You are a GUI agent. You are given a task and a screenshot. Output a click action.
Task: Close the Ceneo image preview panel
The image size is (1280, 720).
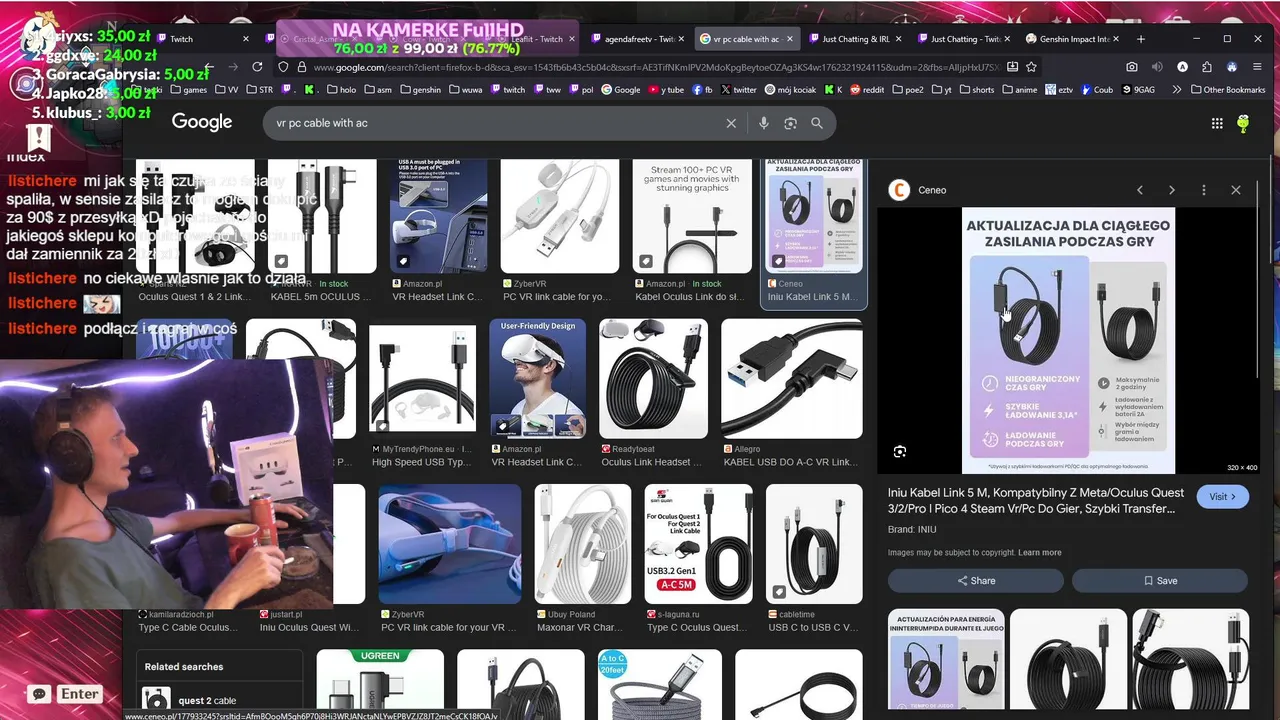pyautogui.click(x=1236, y=190)
